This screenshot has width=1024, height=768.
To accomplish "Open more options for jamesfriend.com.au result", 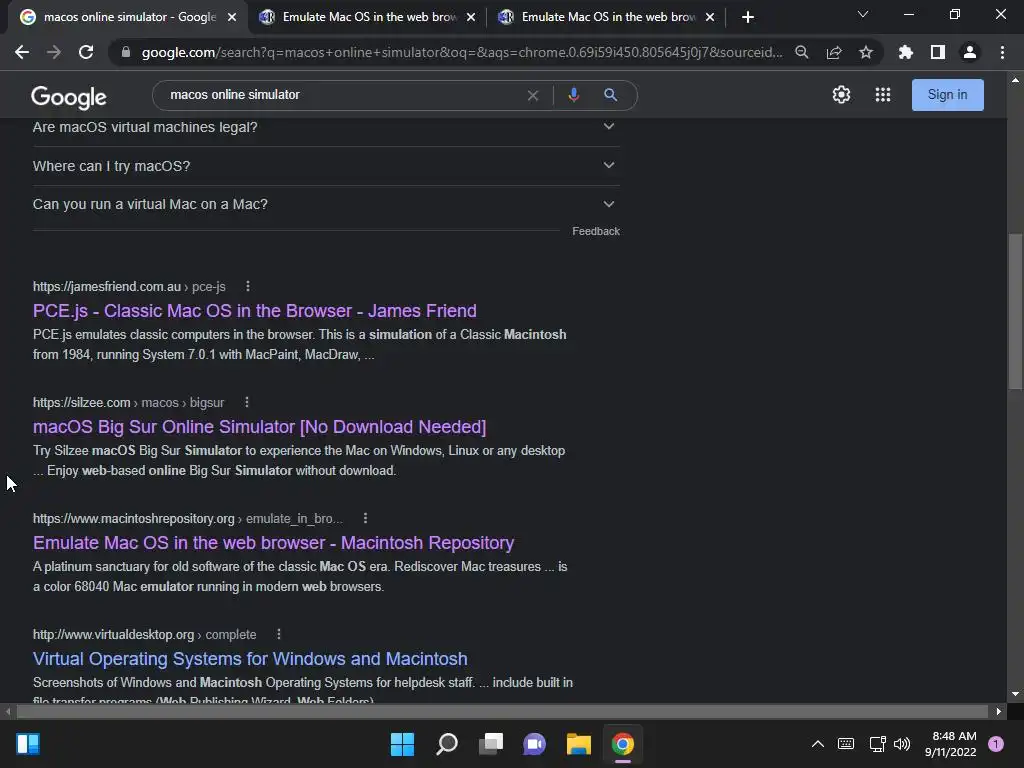I will click(248, 286).
